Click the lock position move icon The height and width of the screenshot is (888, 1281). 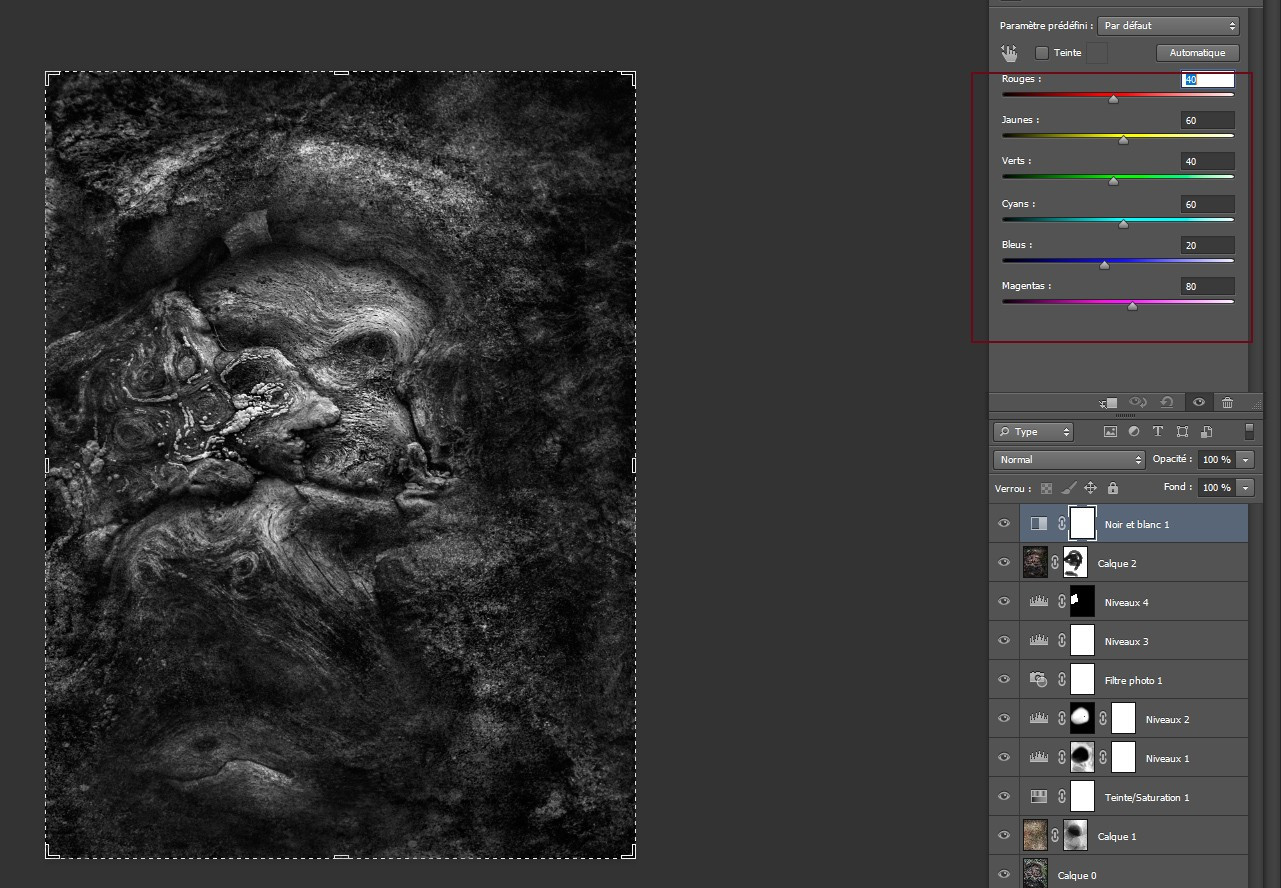pyautogui.click(x=1090, y=488)
